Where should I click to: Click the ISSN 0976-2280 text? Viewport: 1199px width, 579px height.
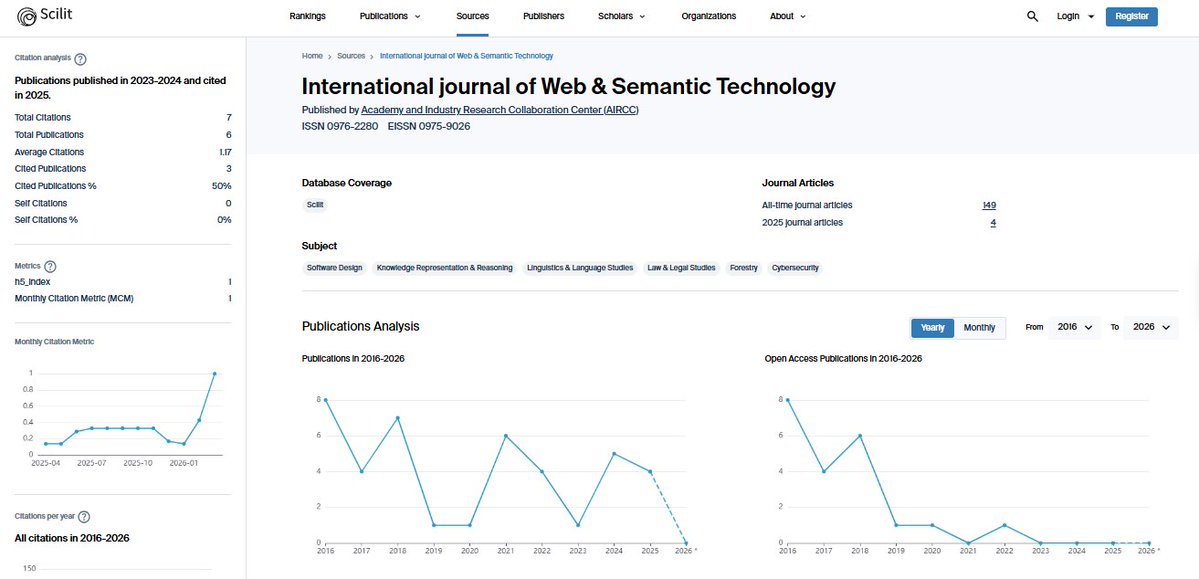[x=340, y=126]
